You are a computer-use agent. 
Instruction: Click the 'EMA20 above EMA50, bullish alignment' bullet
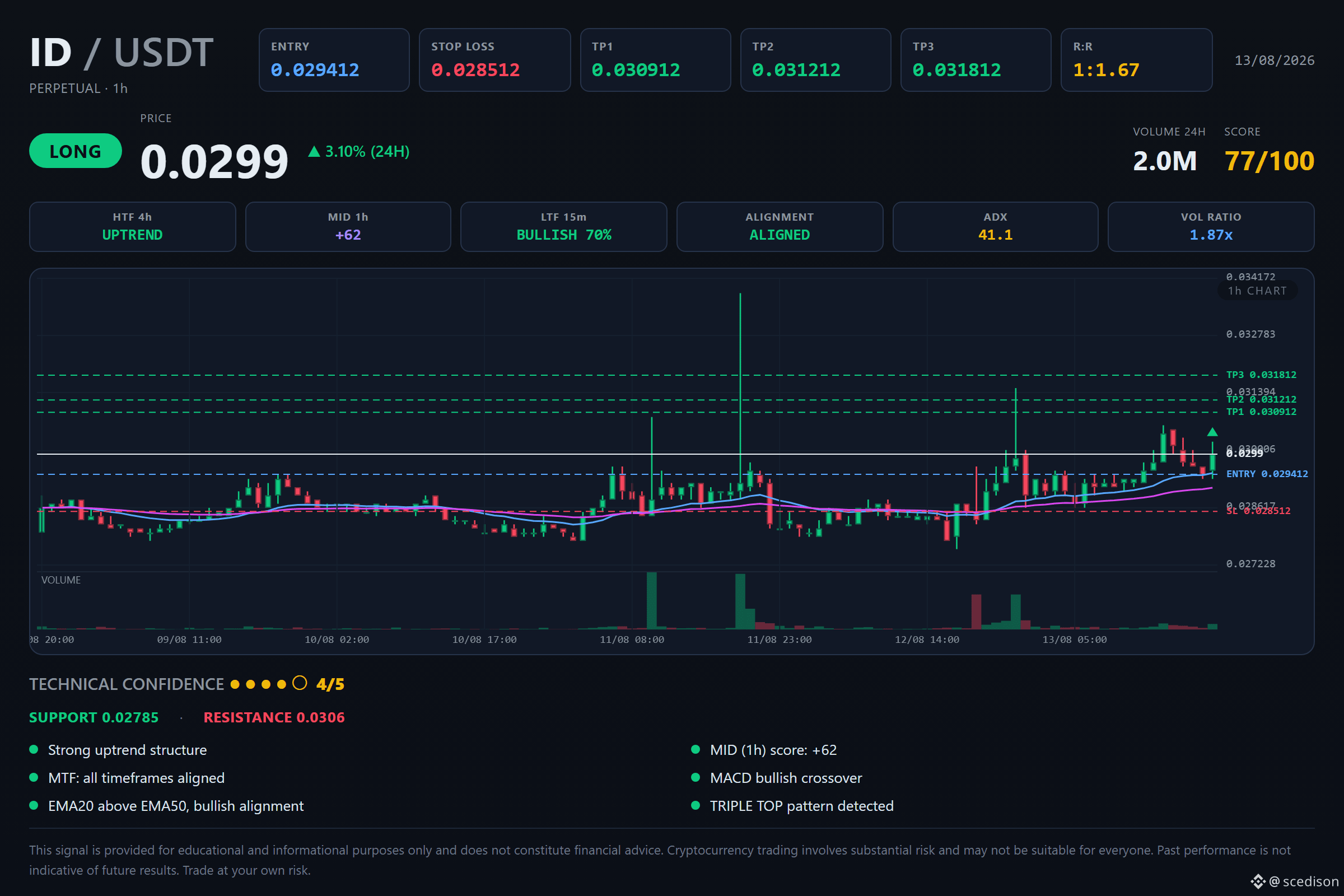[176, 806]
